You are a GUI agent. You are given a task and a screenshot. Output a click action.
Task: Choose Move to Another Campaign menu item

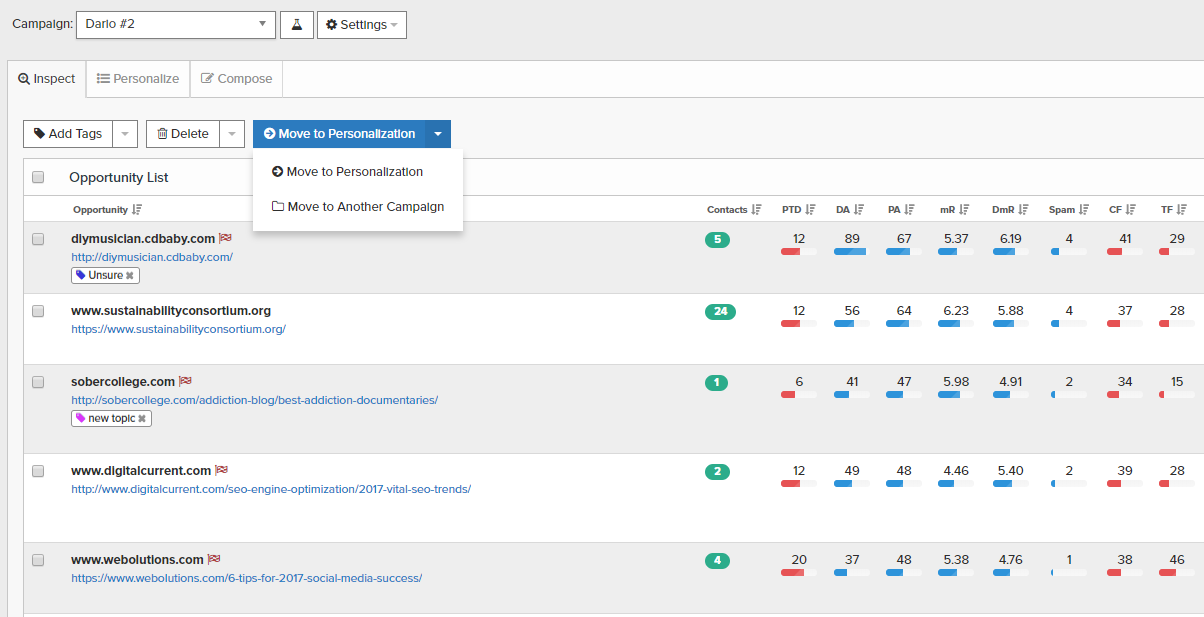click(x=357, y=207)
